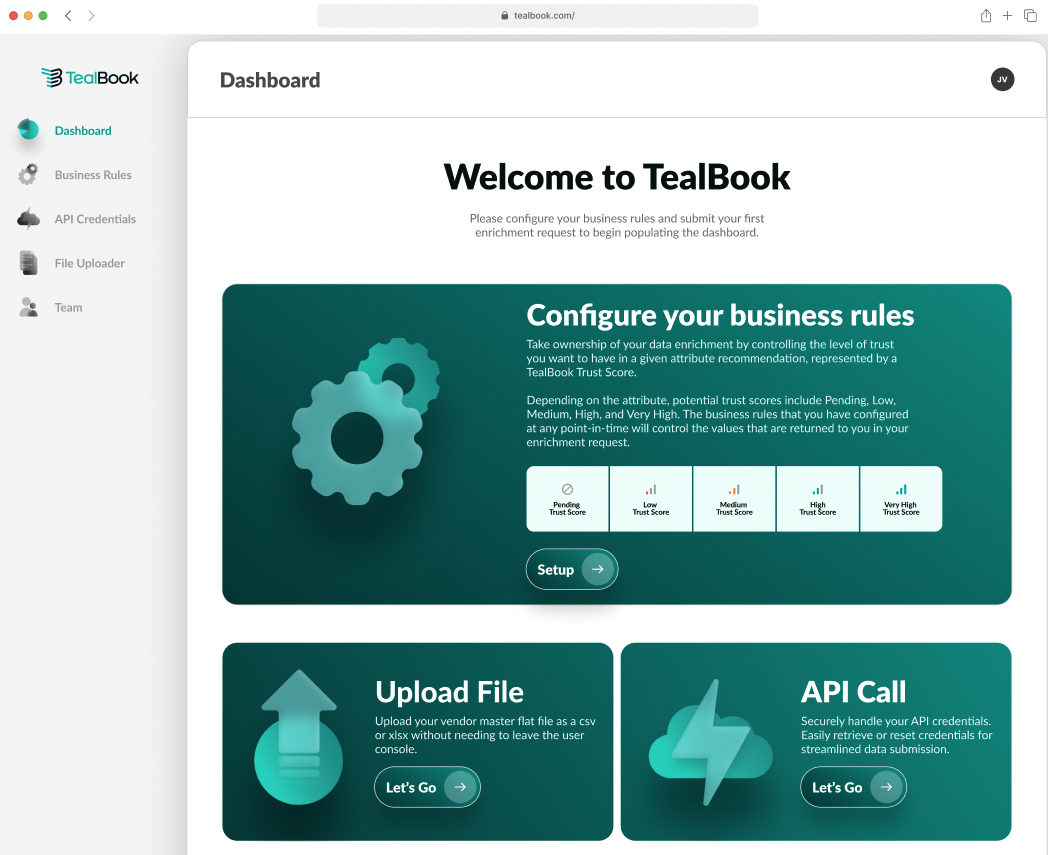This screenshot has width=1048, height=855.
Task: Click the Upload File heading
Action: (x=449, y=692)
